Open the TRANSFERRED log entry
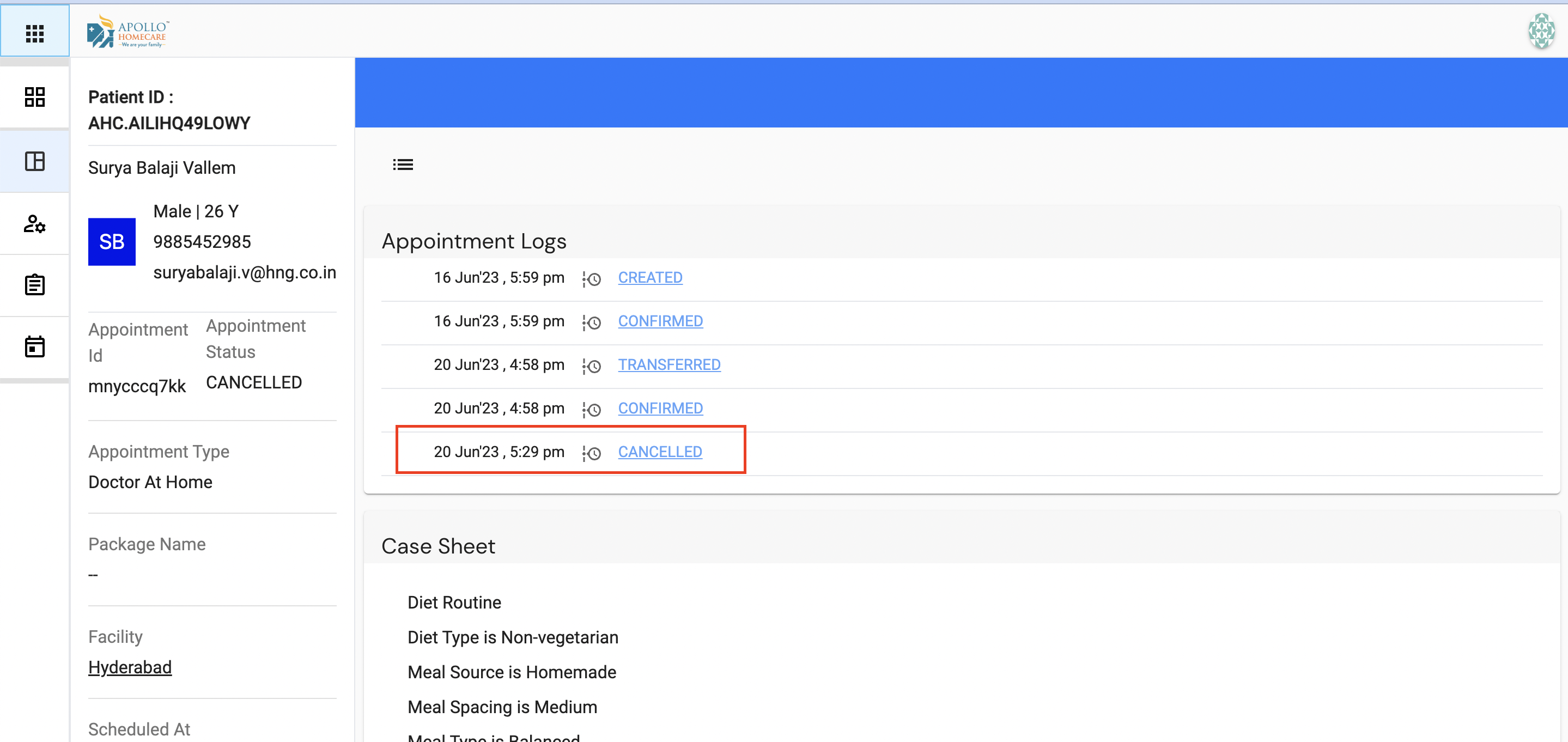1568x742 pixels. pyautogui.click(x=669, y=364)
